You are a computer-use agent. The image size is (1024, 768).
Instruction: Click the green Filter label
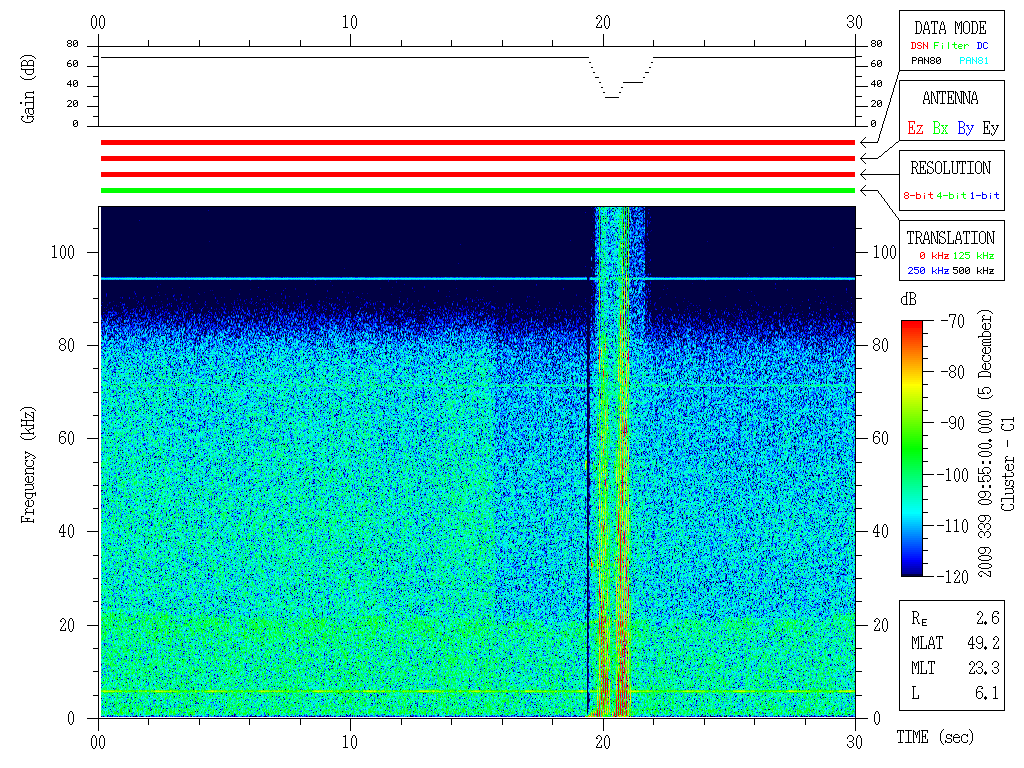[951, 46]
